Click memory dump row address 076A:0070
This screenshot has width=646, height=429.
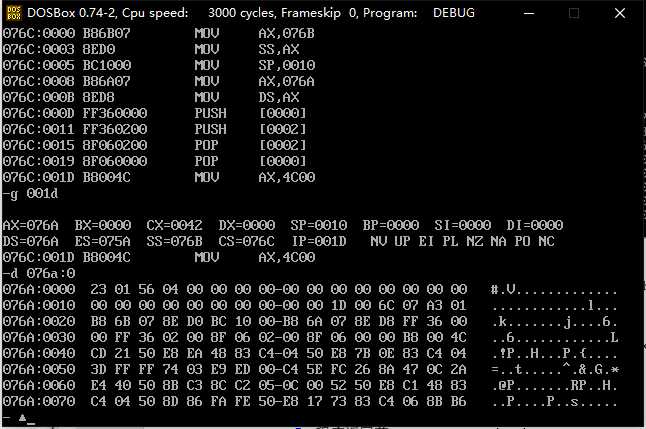pyautogui.click(x=39, y=401)
